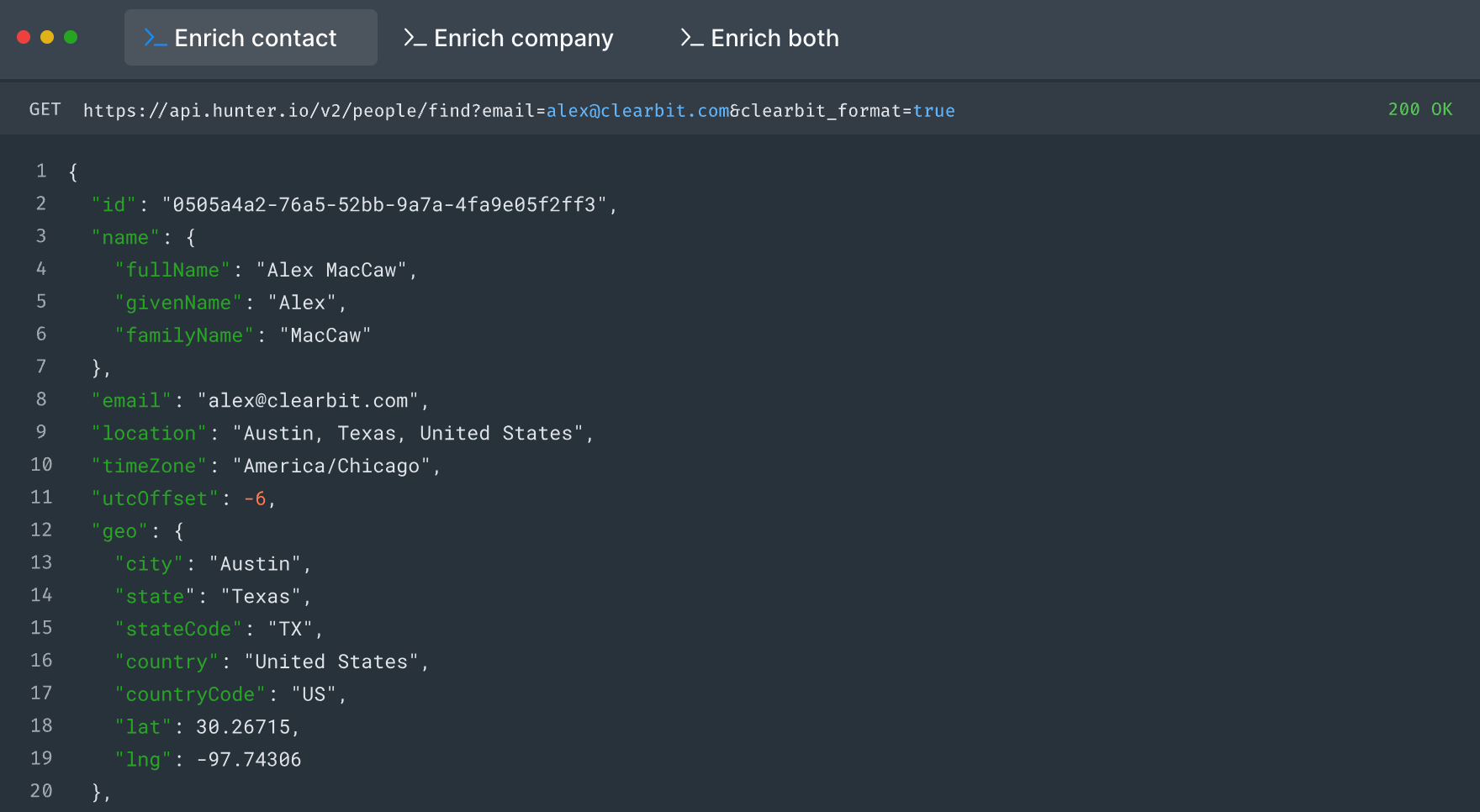Click the green traffic light window control
The width and height of the screenshot is (1480, 812).
point(72,38)
